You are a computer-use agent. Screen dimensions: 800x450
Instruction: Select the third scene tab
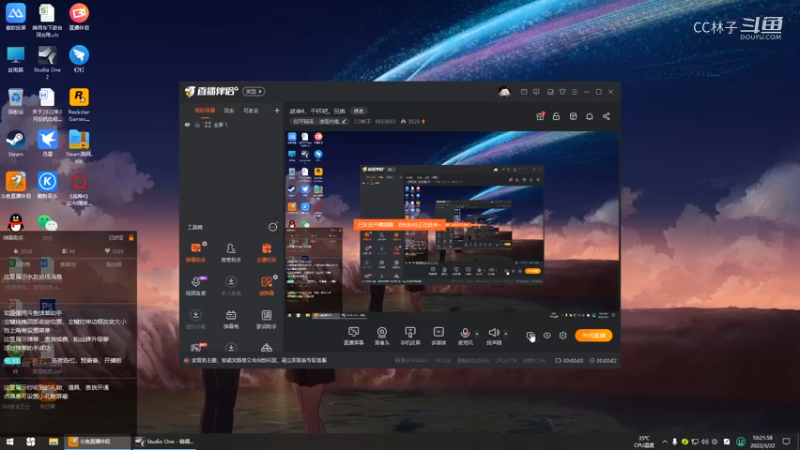[251, 111]
